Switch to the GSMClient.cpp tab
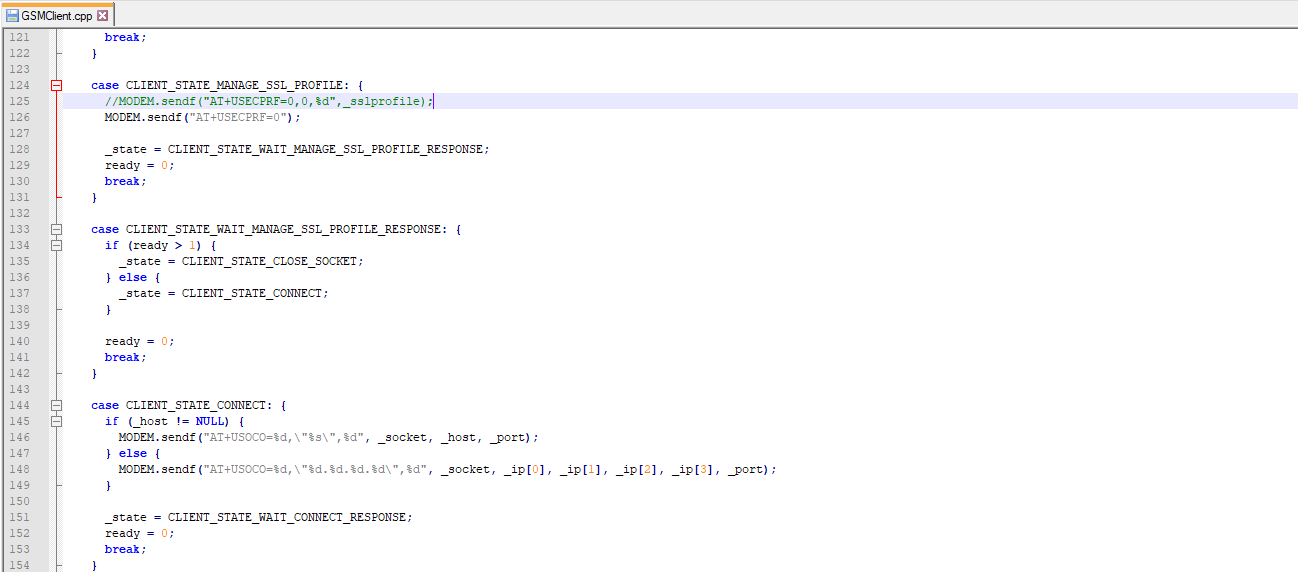The height and width of the screenshot is (572, 1298). pos(57,16)
